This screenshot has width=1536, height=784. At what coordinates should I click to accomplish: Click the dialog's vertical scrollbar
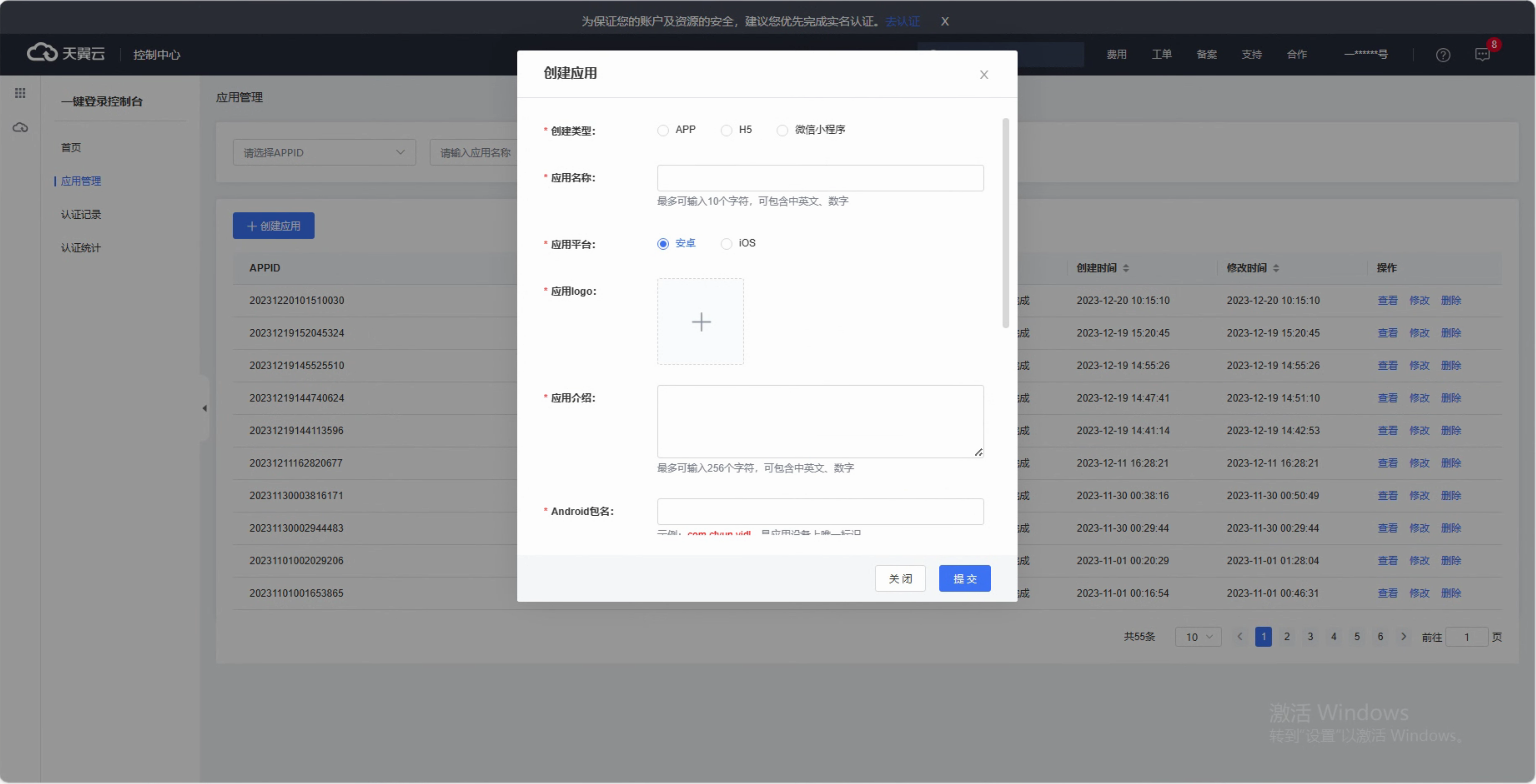pos(1005,224)
